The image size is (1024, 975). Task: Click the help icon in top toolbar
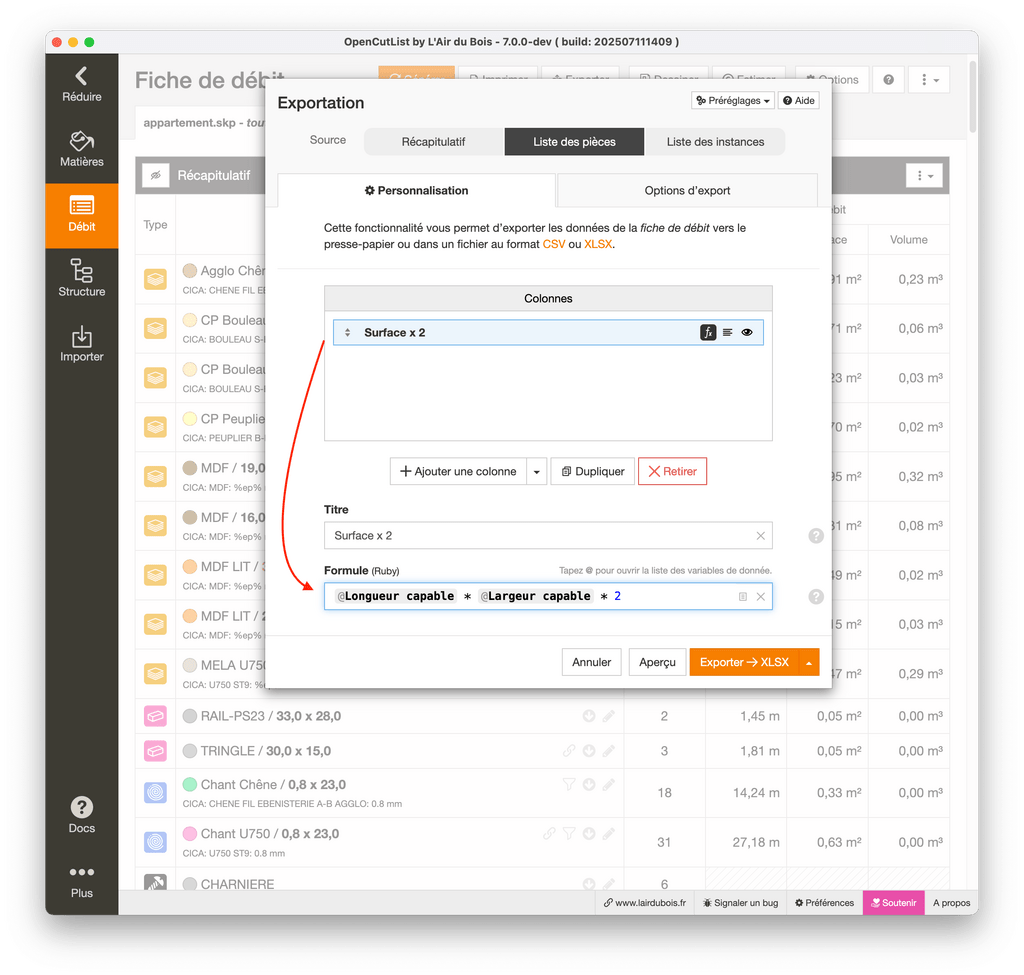[888, 80]
